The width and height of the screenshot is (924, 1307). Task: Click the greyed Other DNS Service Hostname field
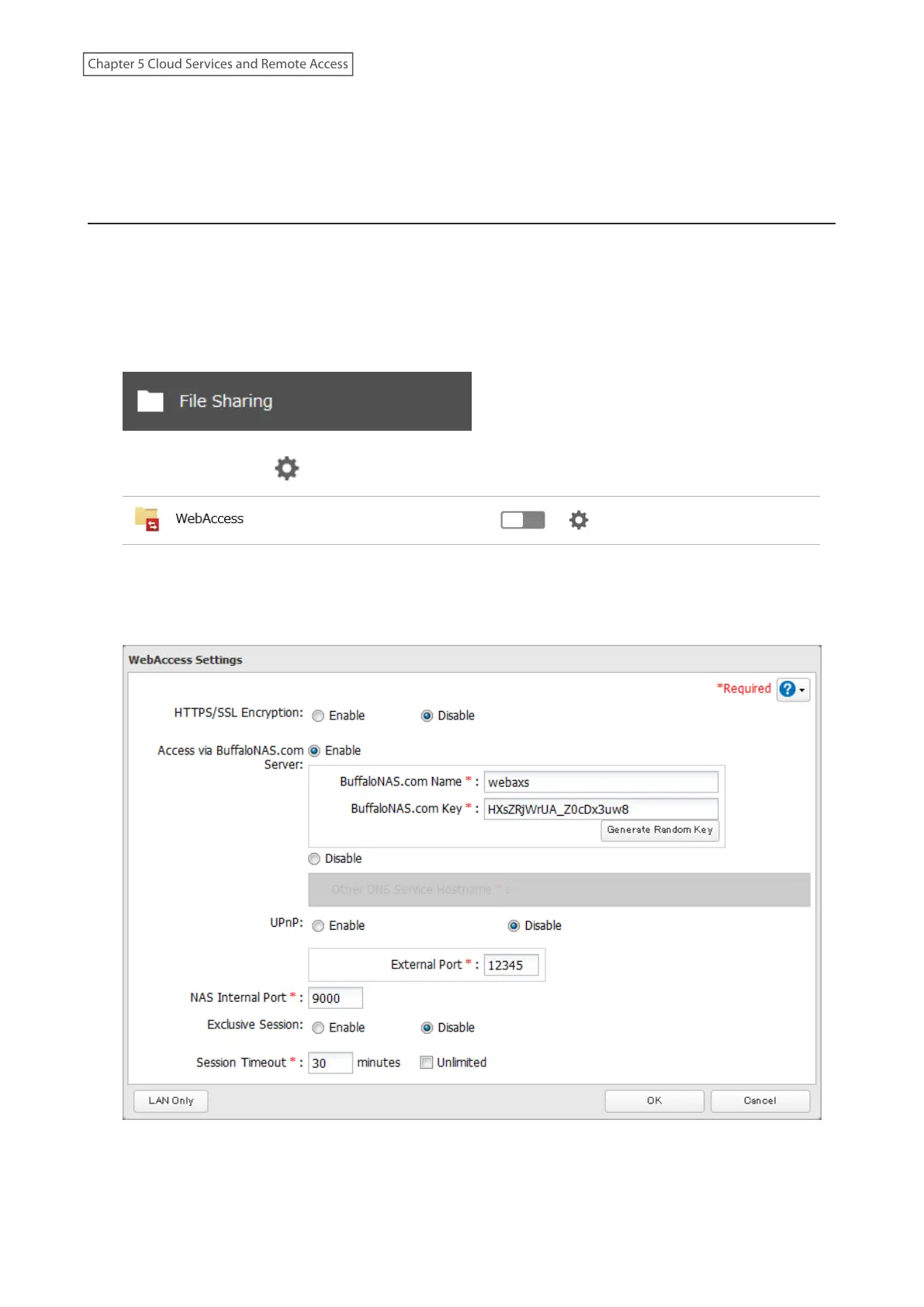click(x=559, y=889)
